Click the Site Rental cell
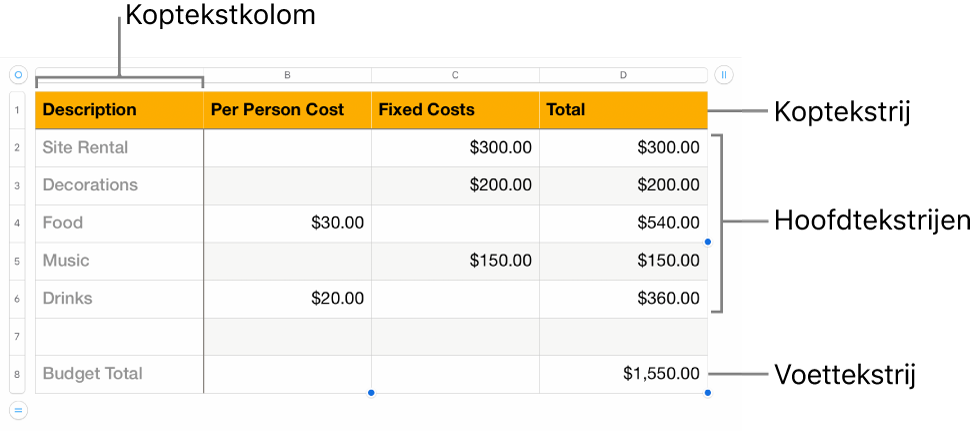Viewport: 979px width, 431px height. point(119,148)
